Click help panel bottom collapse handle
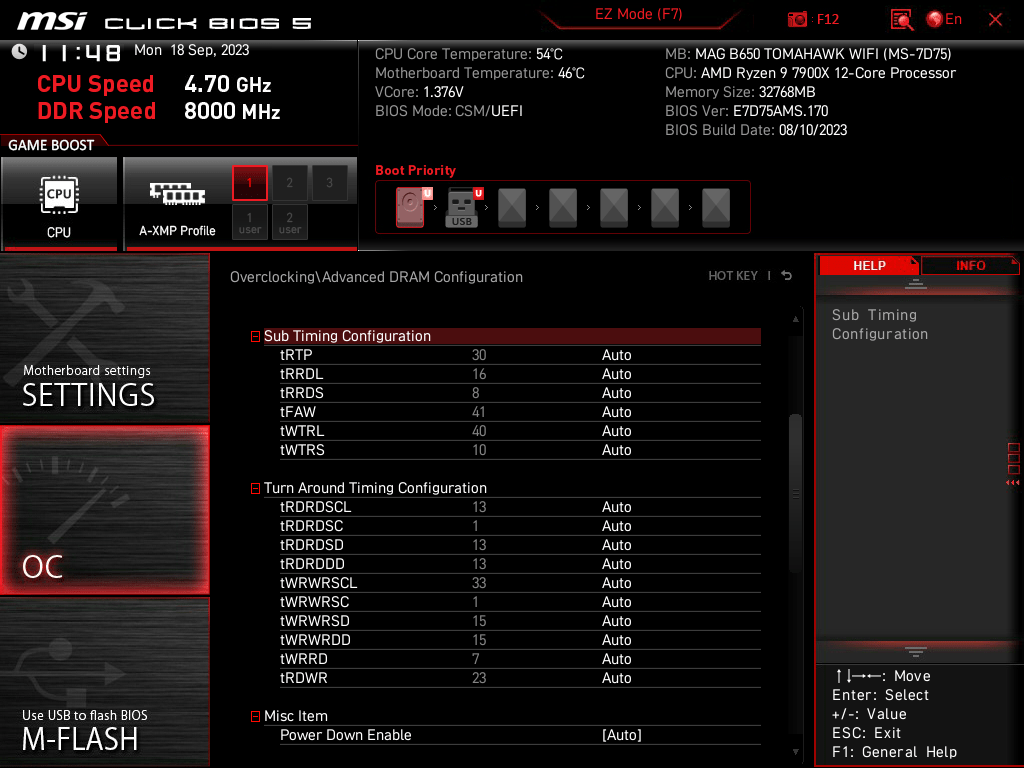Image resolution: width=1024 pixels, height=768 pixels. 916,652
